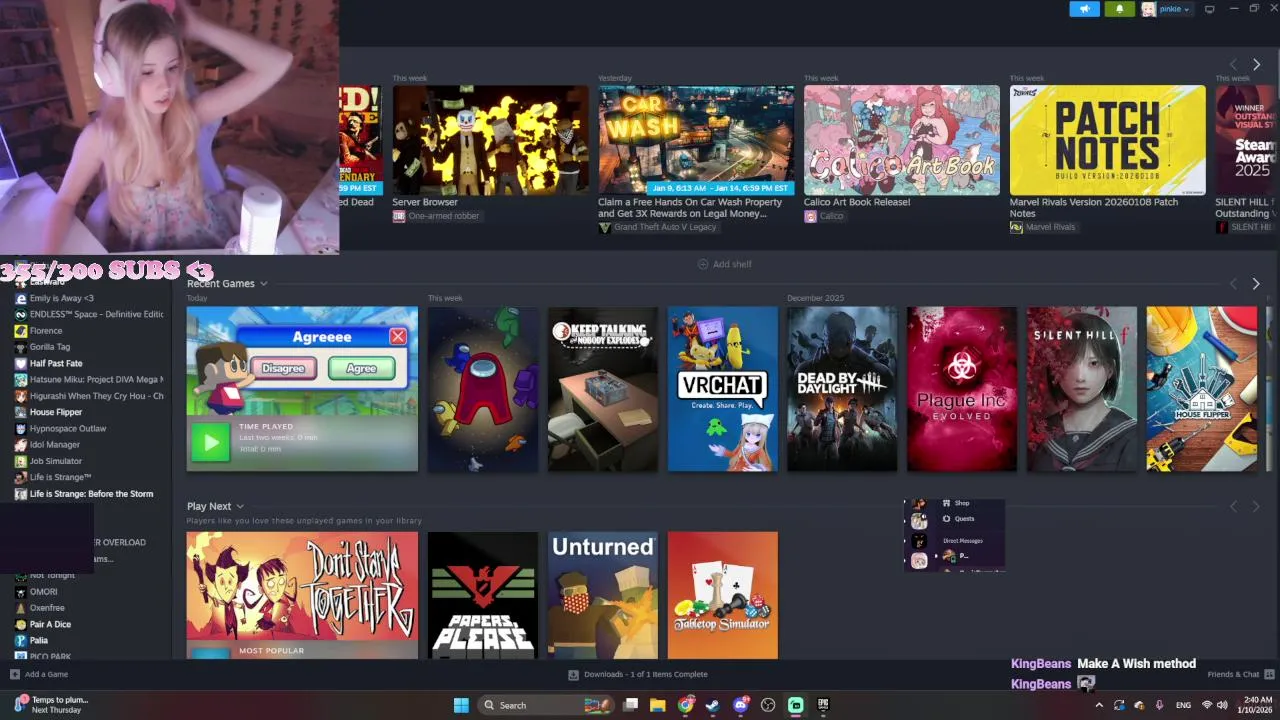Advance What's New carousel with right arrow
1280x720 pixels.
[x=1256, y=65]
